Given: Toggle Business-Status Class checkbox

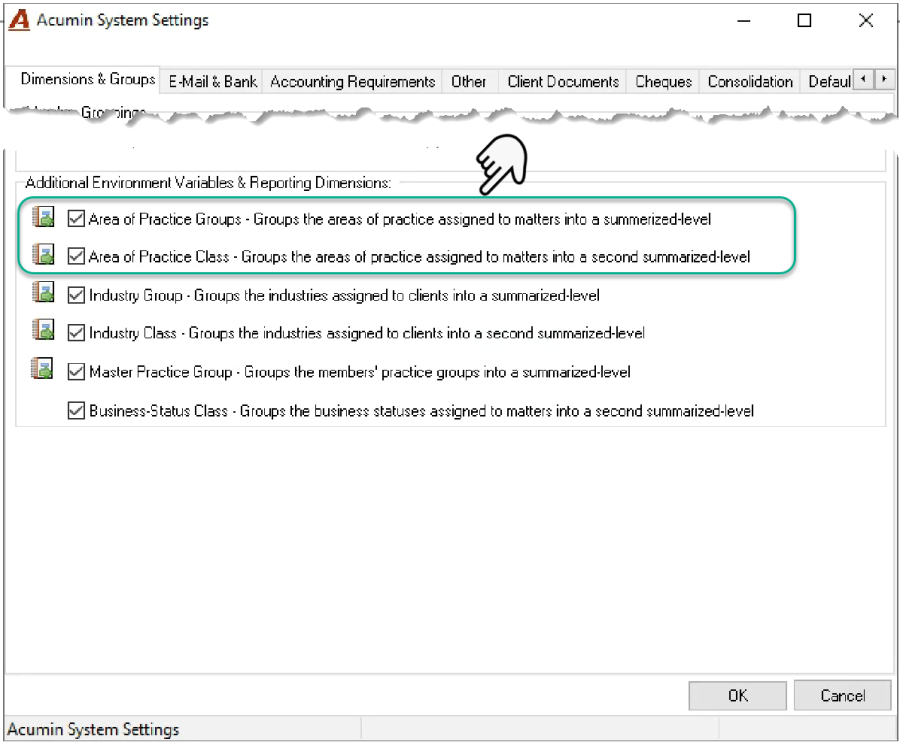Looking at the screenshot, I should click(x=76, y=411).
